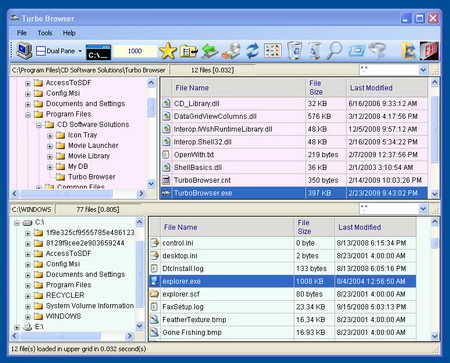Screen dimensions: 450x363
Task: Click the My Computer toolbar icon
Action: (x=24, y=51)
